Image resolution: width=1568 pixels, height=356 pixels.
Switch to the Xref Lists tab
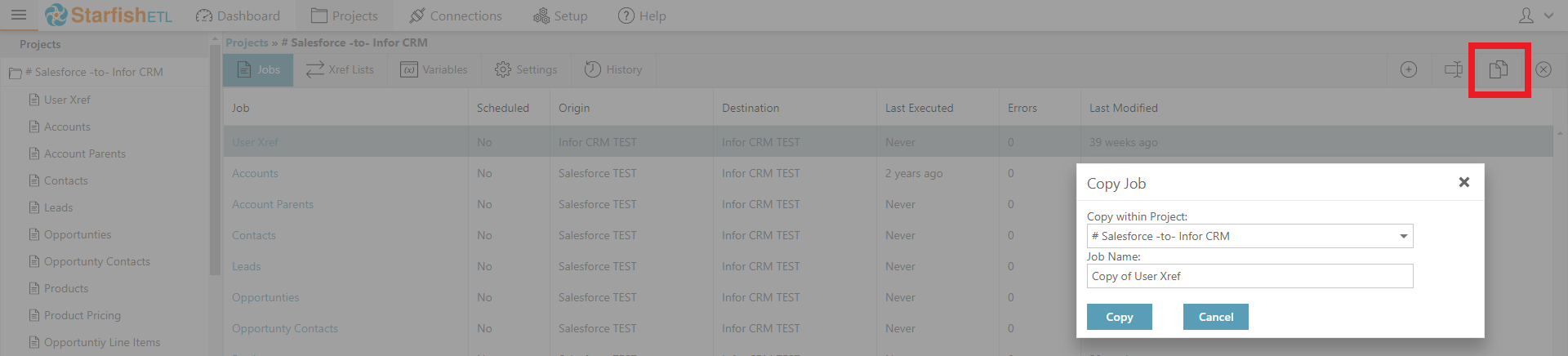340,70
